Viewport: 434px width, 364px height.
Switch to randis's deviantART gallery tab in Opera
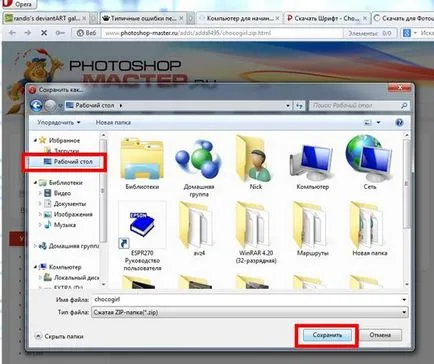[46, 18]
